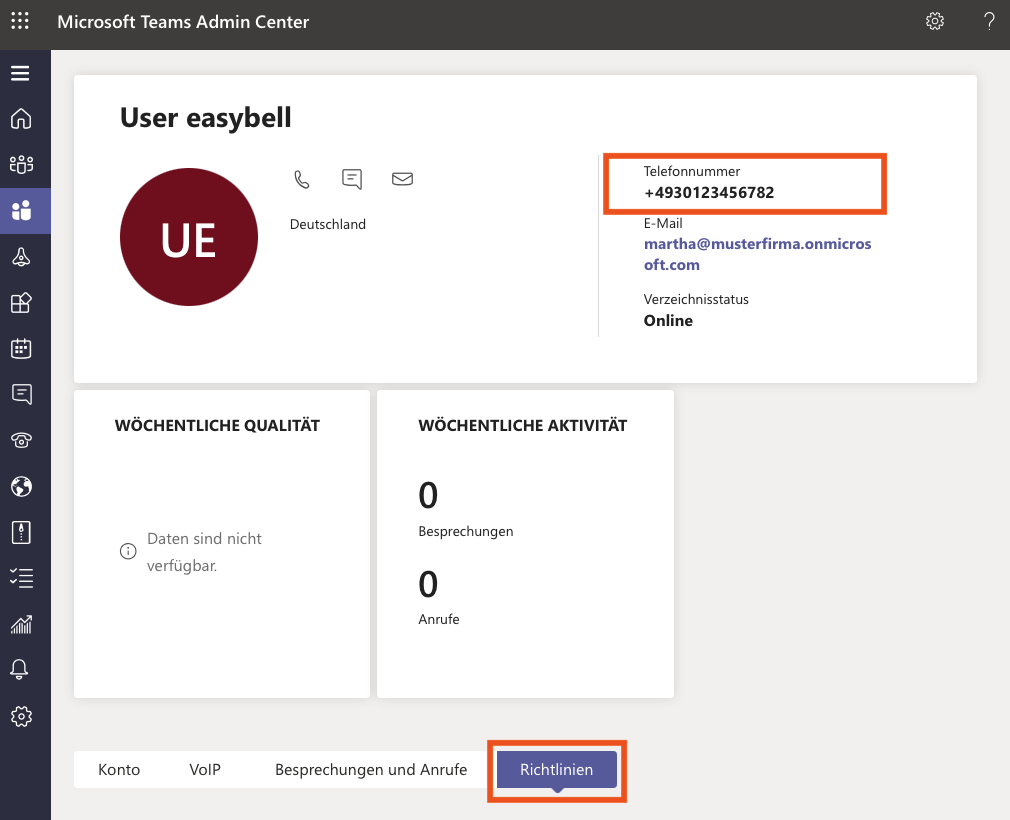Click the phone call icon for user

(x=301, y=179)
